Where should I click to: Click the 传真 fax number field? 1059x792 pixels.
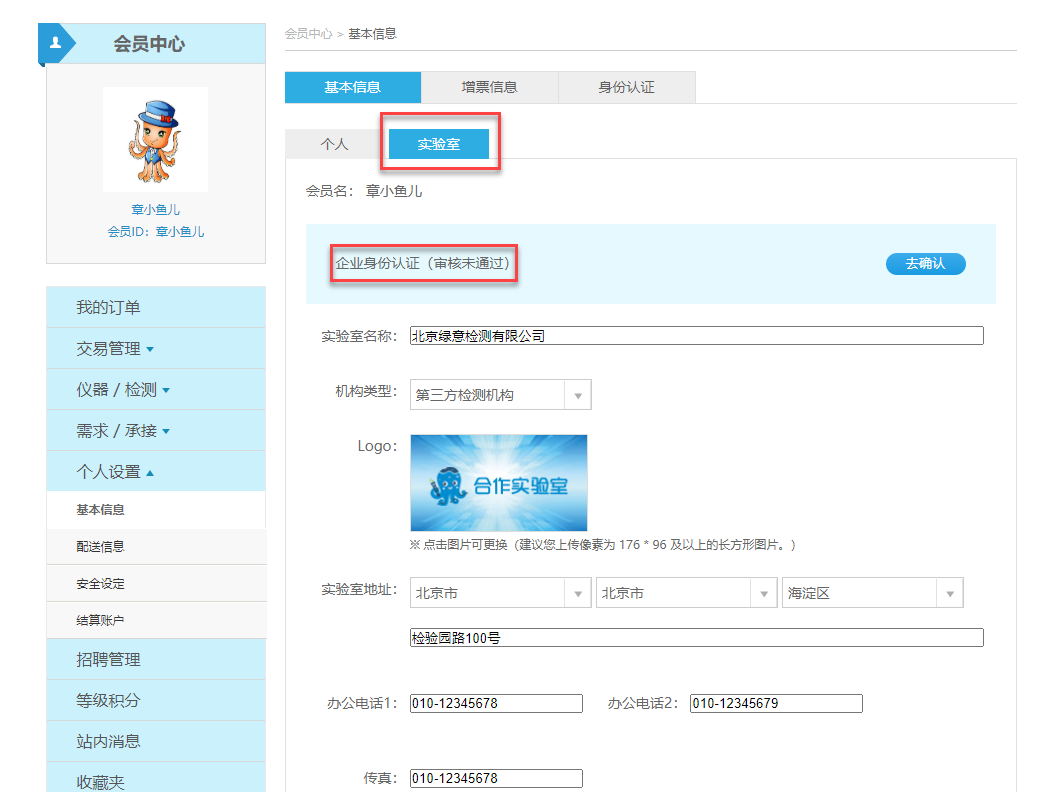[x=496, y=778]
